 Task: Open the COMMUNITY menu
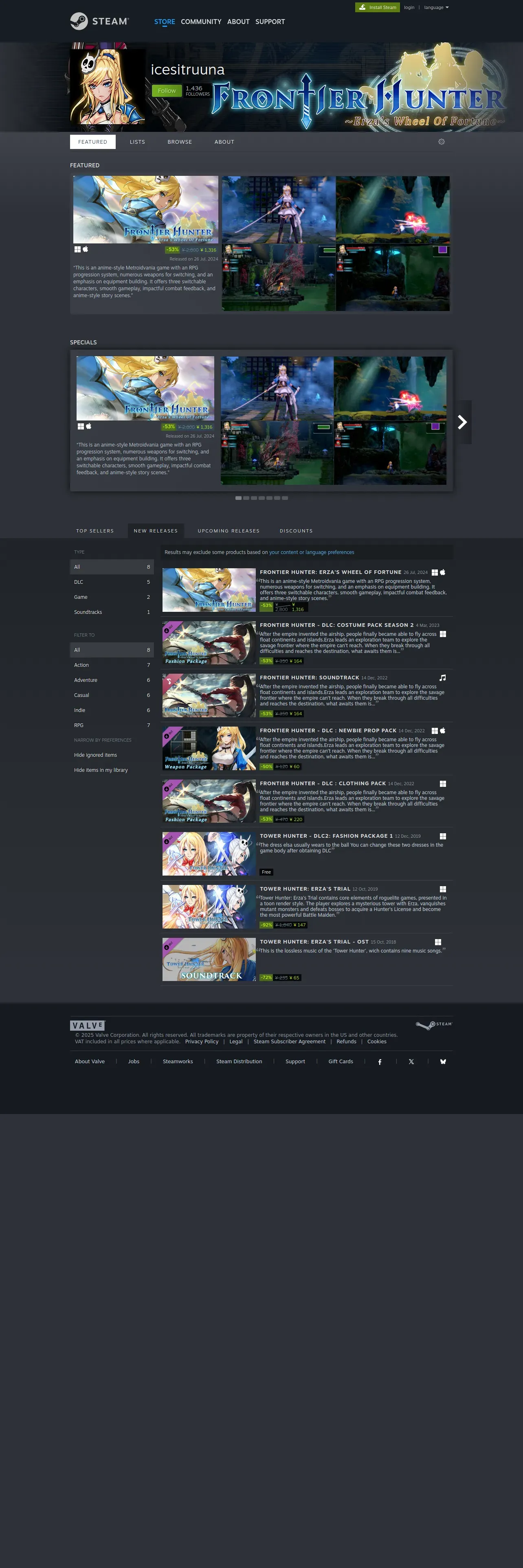click(x=201, y=21)
